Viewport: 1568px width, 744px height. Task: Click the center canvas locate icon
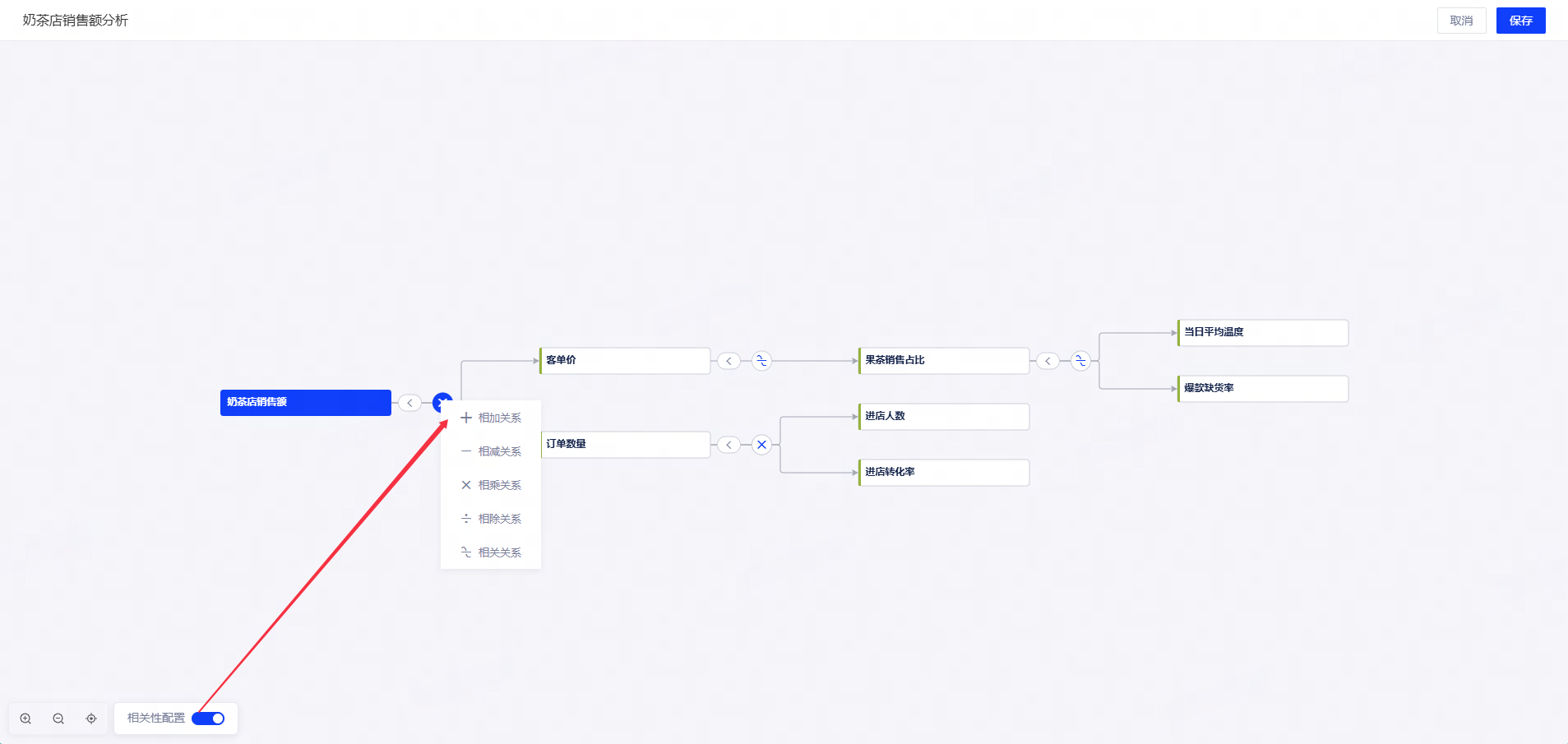91,719
